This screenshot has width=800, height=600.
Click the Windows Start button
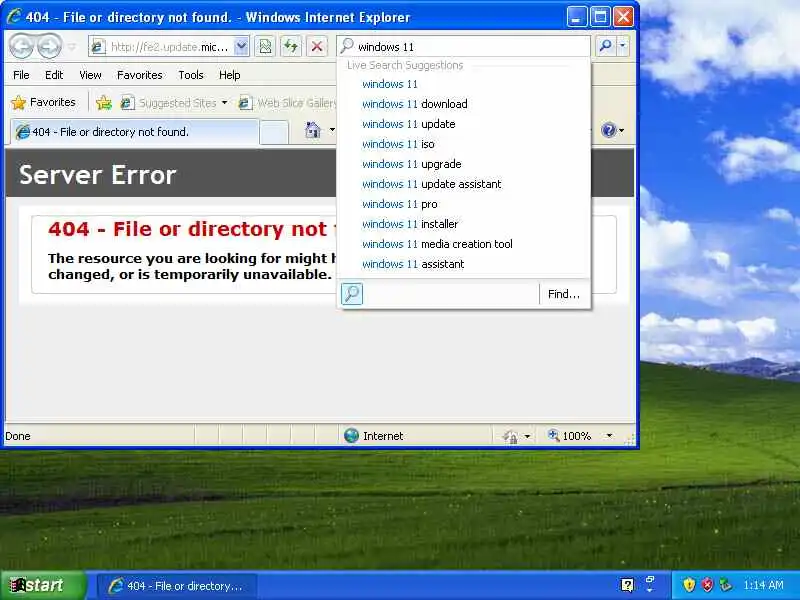42,585
